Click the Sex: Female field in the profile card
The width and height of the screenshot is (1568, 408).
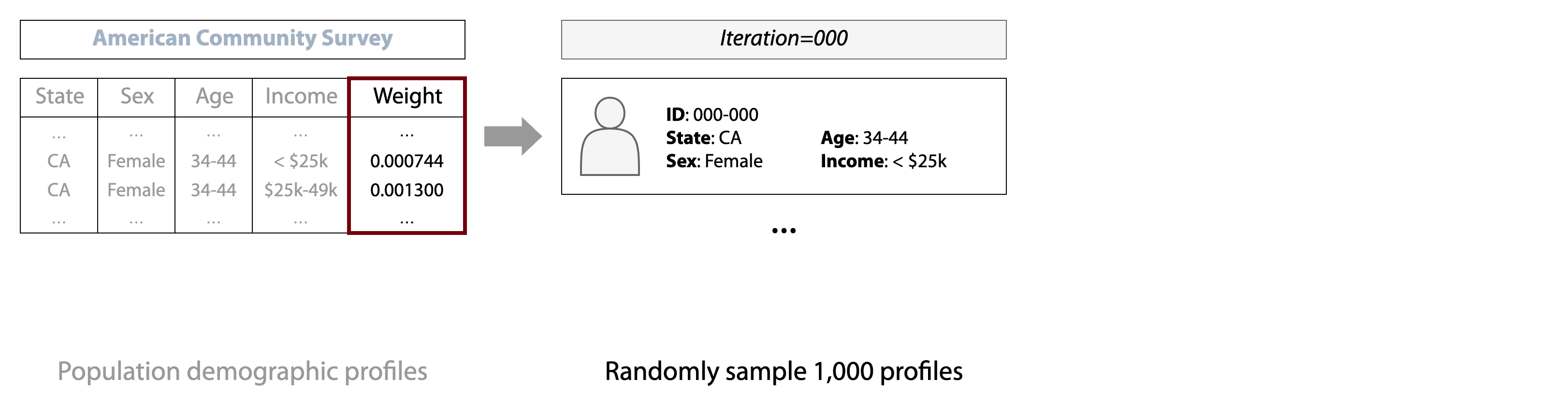point(713,161)
